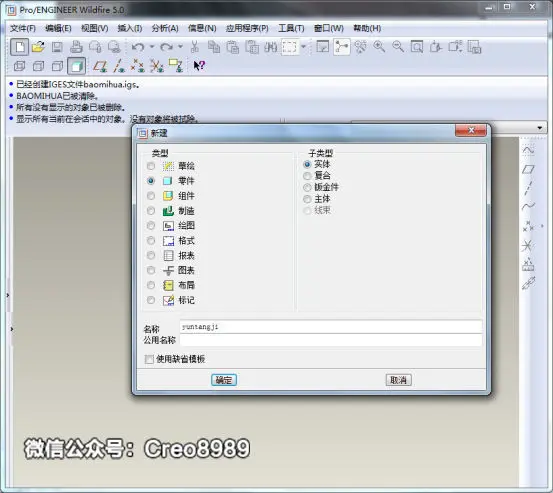Viewport: 553px width, 493px height.
Task: Select the shaded display mode icon
Action: (77, 66)
